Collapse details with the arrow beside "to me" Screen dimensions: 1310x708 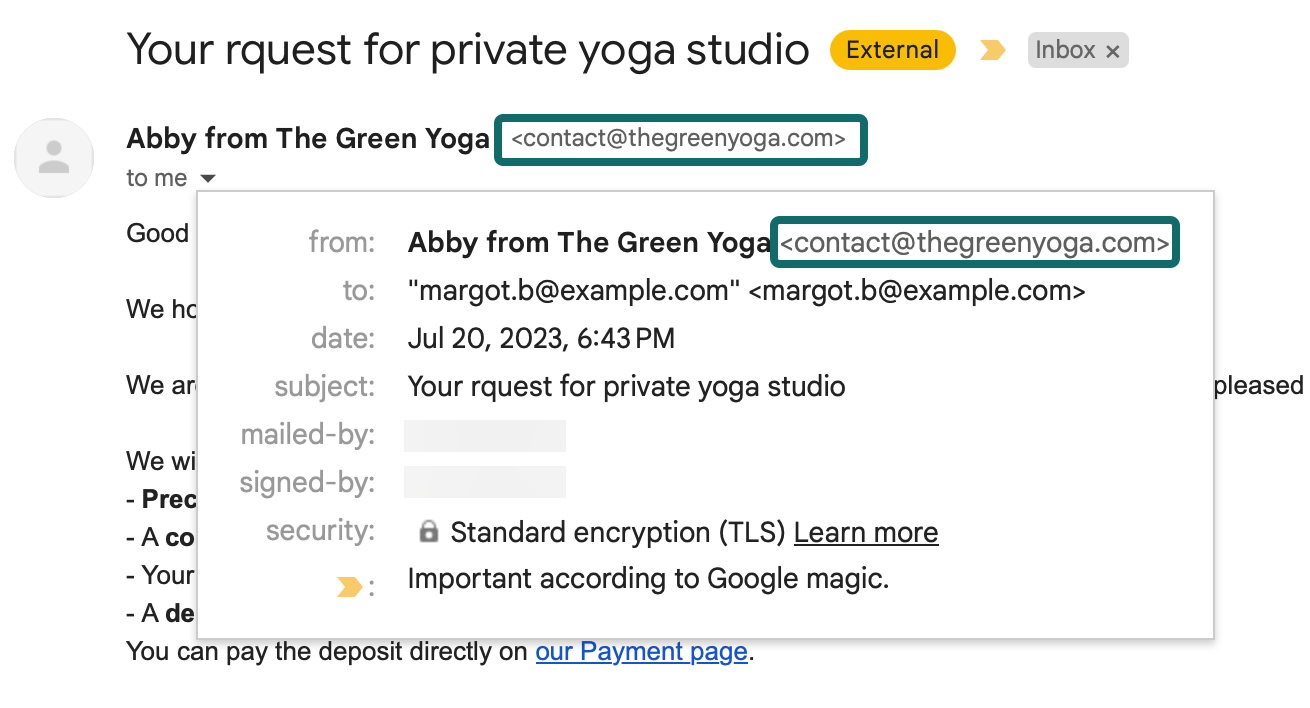pos(208,179)
